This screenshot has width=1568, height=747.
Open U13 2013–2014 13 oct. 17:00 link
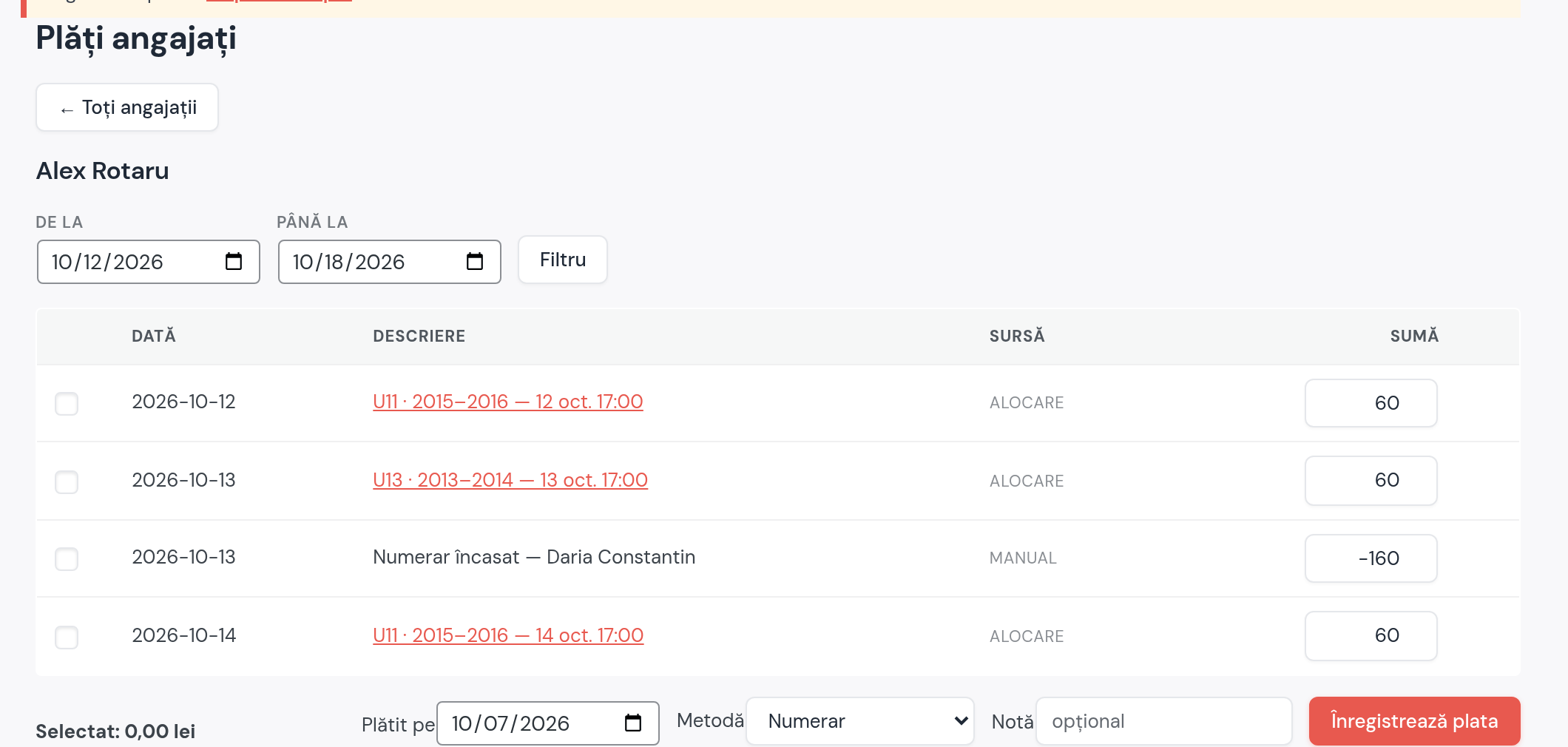510,480
